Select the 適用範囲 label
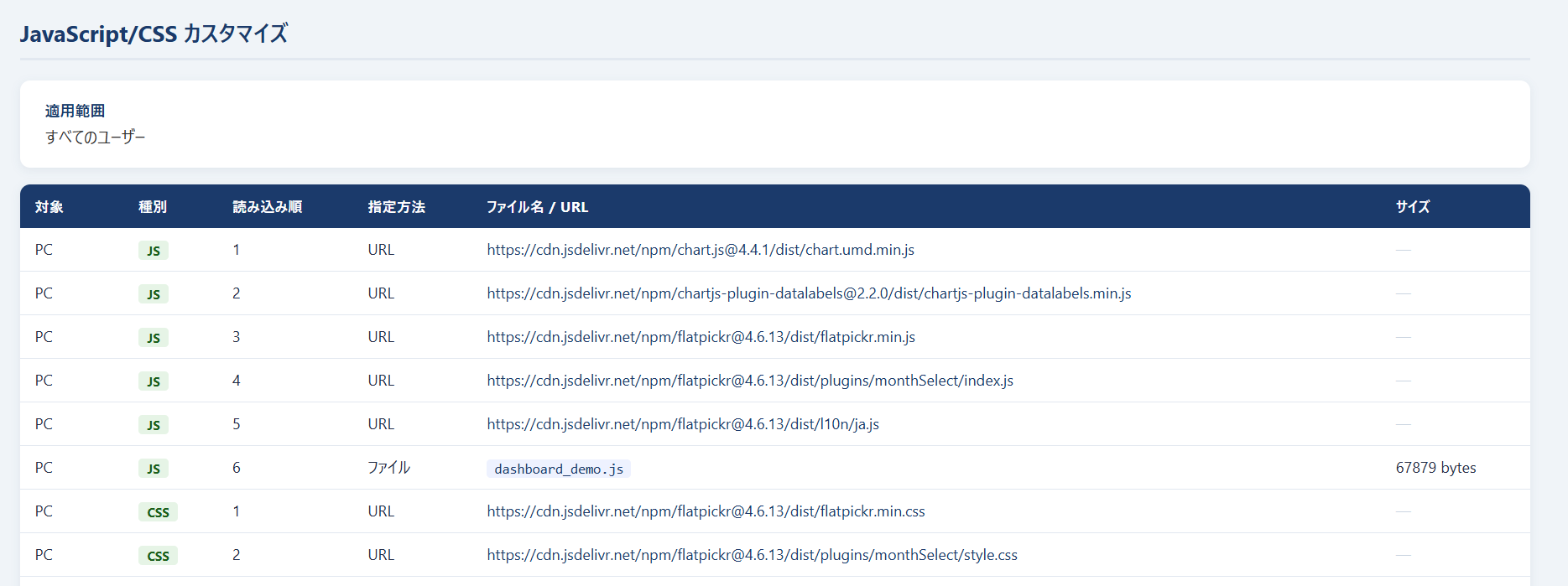 pos(75,111)
